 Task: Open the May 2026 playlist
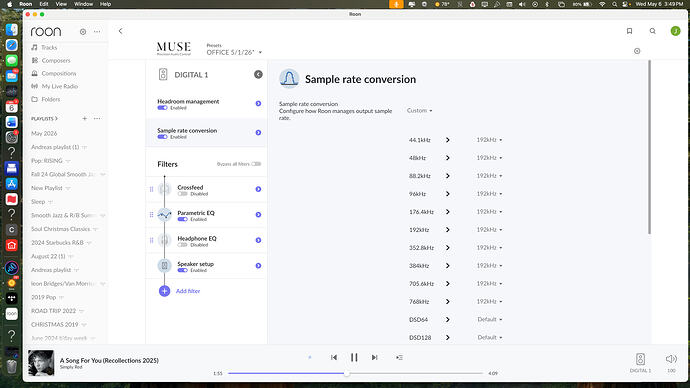[x=44, y=133]
